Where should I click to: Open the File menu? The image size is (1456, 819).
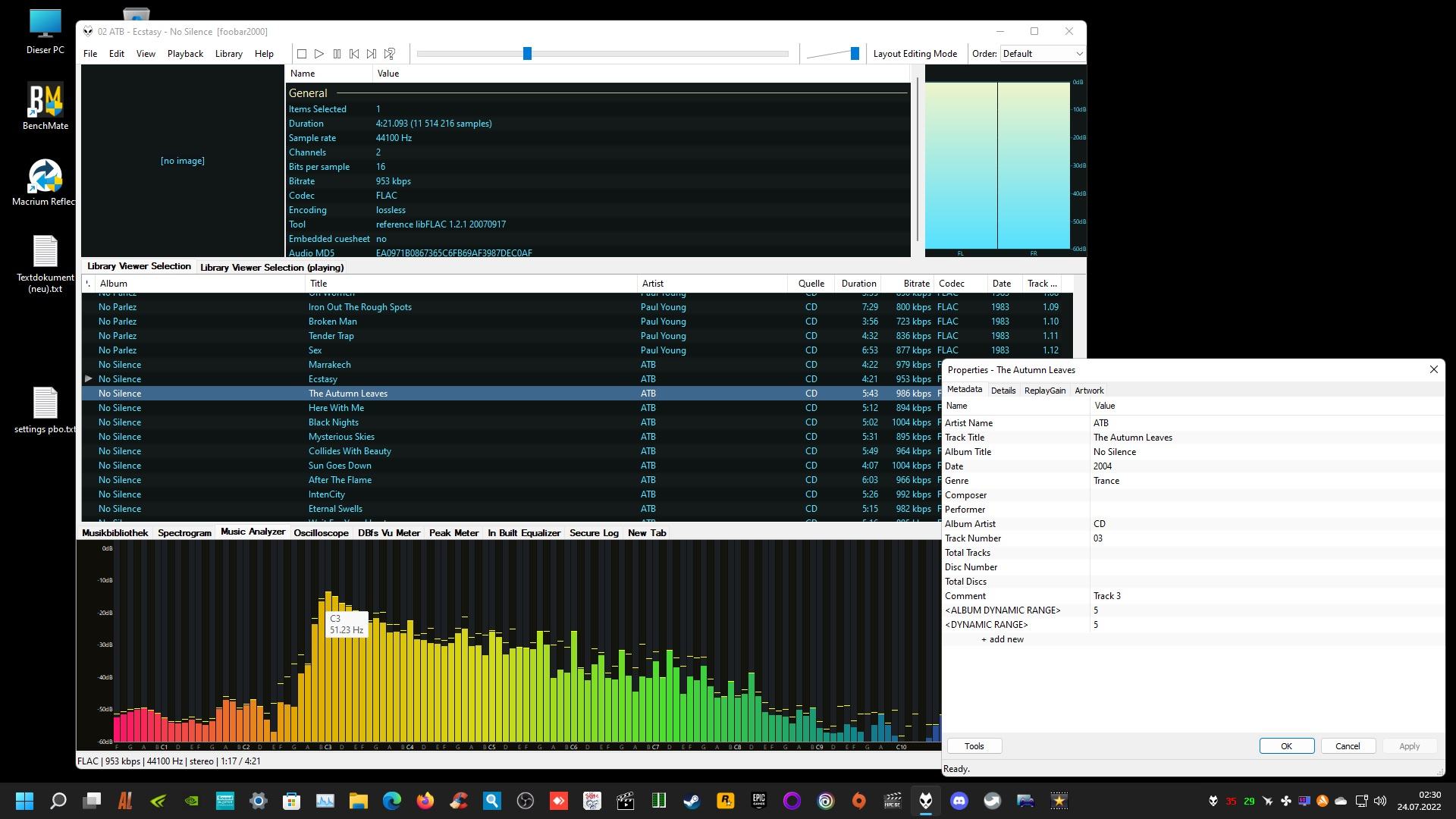point(90,54)
